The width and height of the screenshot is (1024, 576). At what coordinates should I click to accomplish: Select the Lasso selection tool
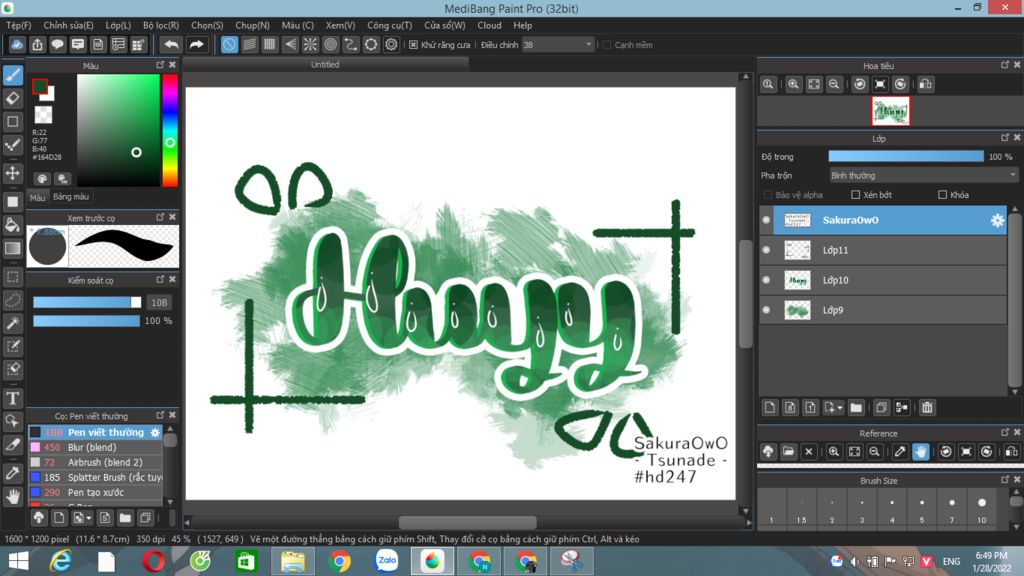pyautogui.click(x=13, y=300)
